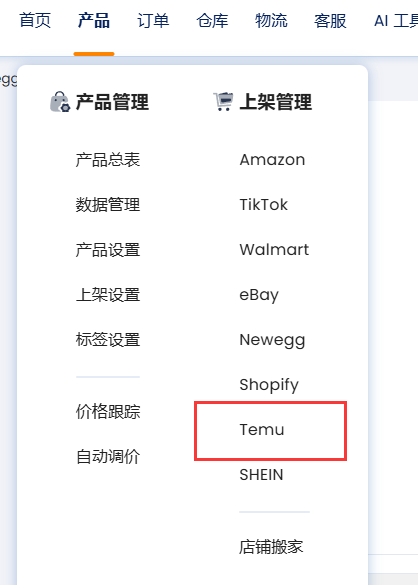Select TikTok listing entry
The image size is (418, 585).
[263, 205]
